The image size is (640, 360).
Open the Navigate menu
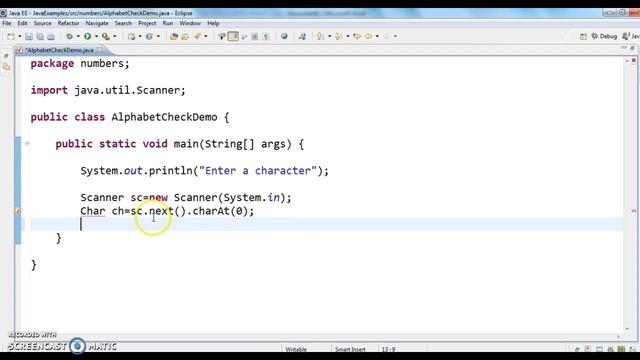tap(97, 23)
